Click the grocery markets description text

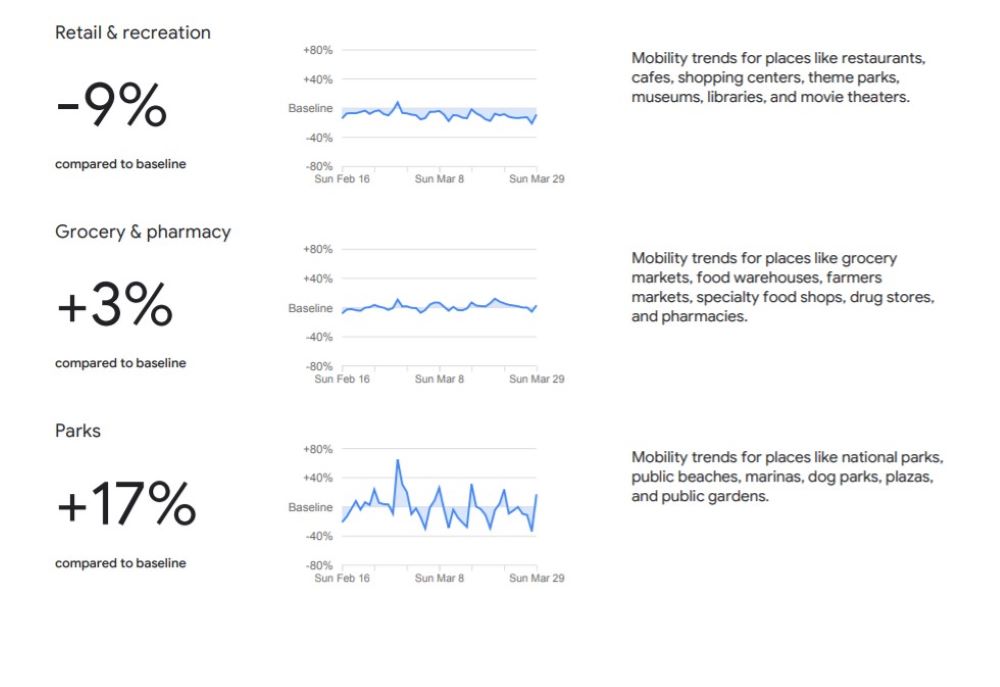coord(783,287)
